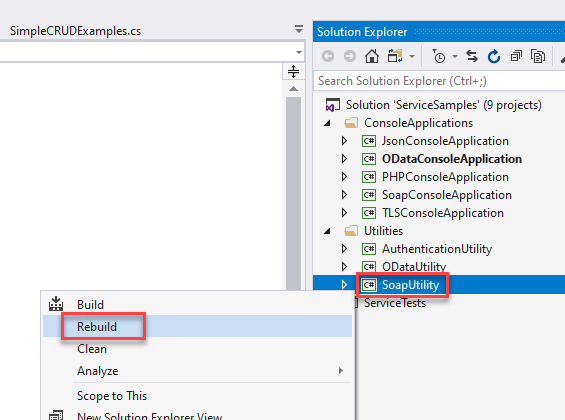
Task: Click Sync with Active Document arrows icon
Action: [x=472, y=56]
